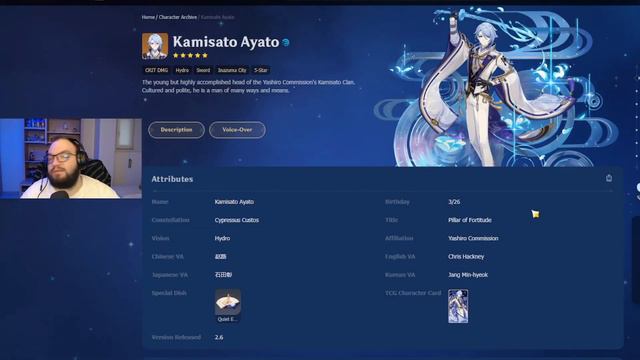Screen dimensions: 640x360
Task: Click the Jang Min-hyeok Korean VA value
Action: pos(468,275)
